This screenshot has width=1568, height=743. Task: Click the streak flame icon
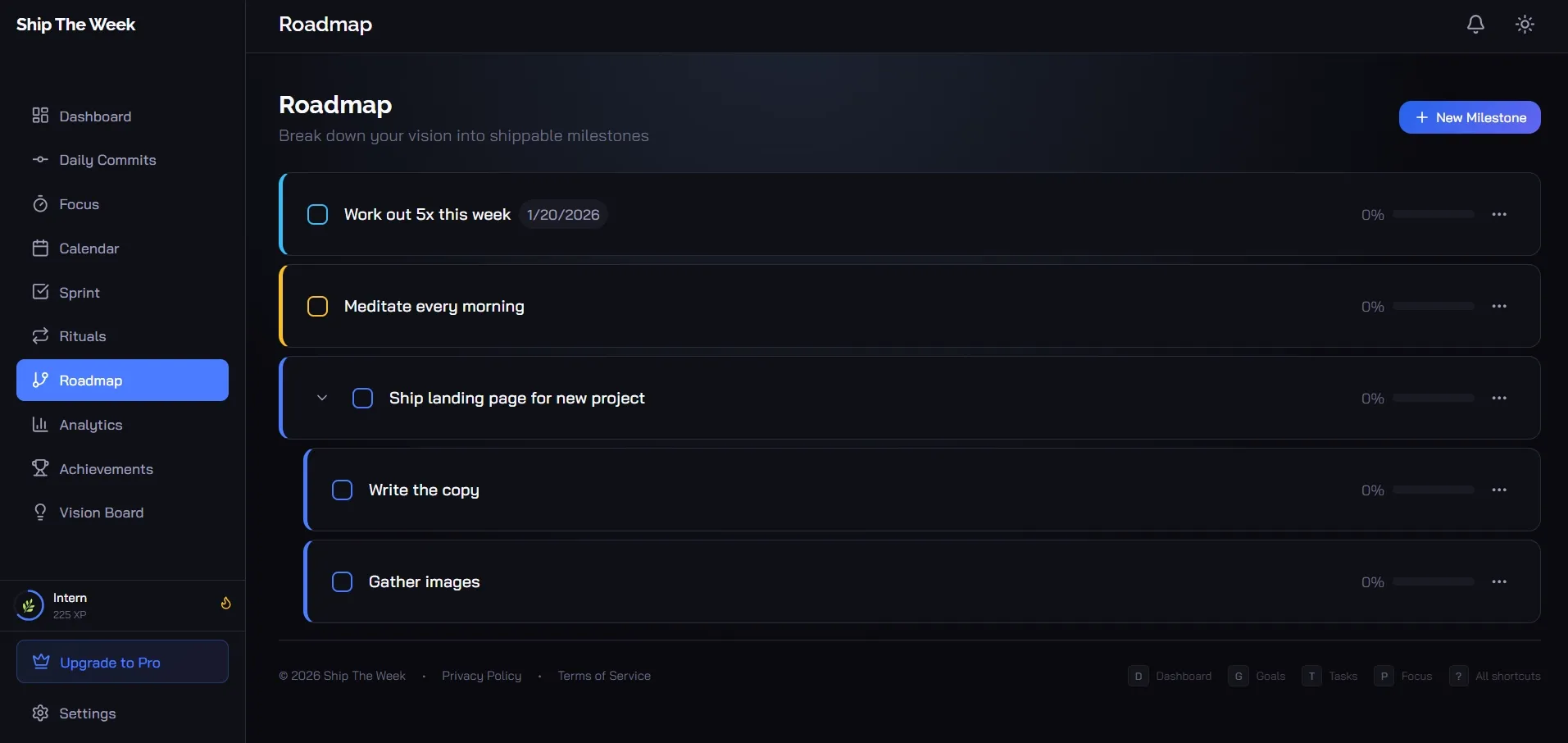(225, 604)
